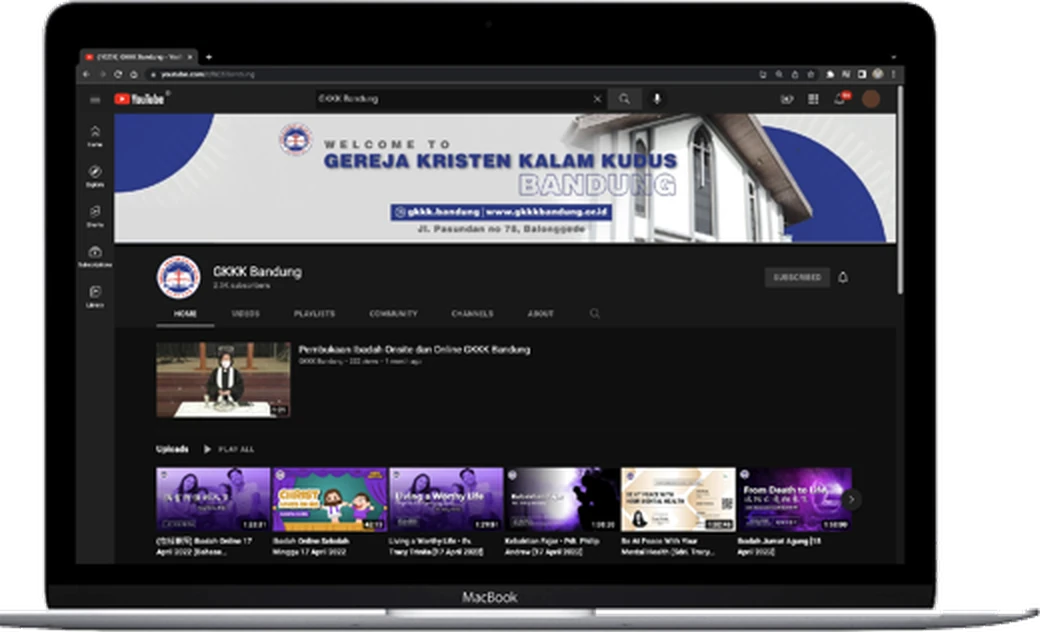1040x632 pixels.
Task: Click the Living a Worthy Life video title
Action: tap(436, 546)
